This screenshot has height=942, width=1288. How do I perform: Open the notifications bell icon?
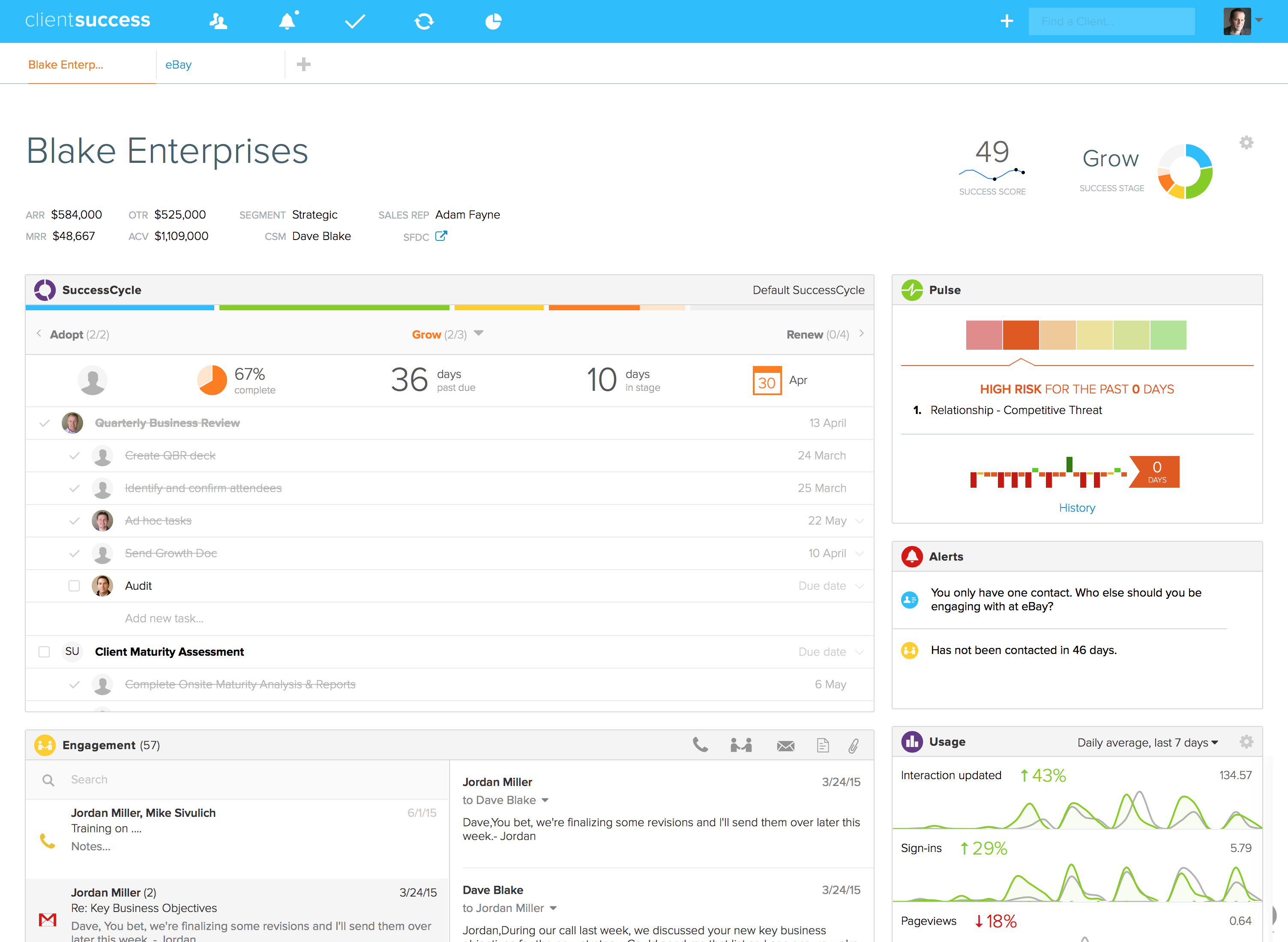point(288,21)
